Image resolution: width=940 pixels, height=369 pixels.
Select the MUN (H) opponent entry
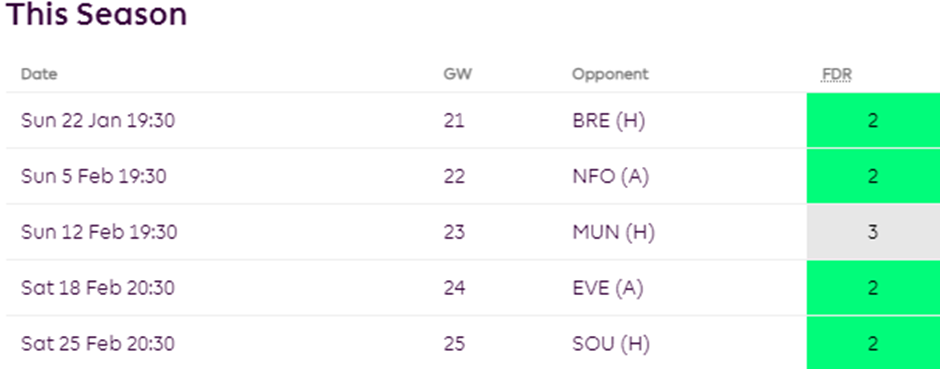(x=613, y=232)
